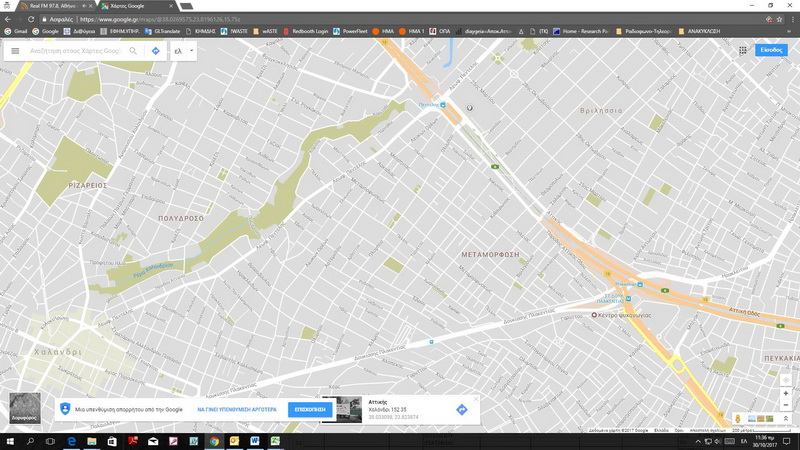Click the my-location button on map

(786, 380)
